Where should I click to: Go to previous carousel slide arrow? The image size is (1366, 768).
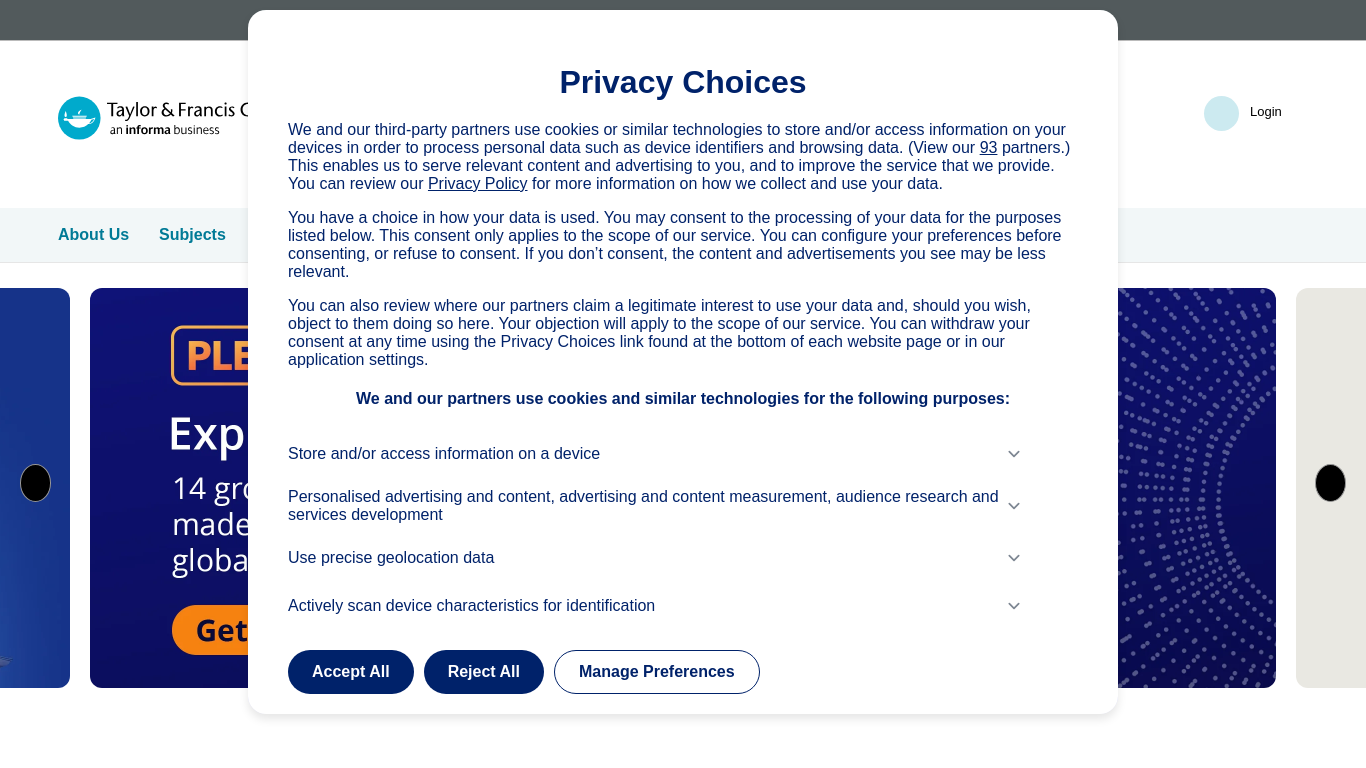[x=35, y=483]
